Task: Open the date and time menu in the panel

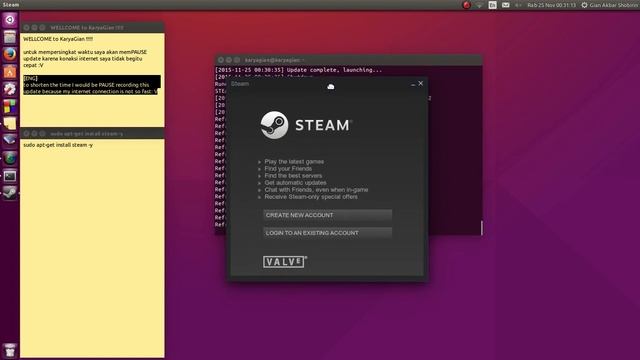Action: 551,5
